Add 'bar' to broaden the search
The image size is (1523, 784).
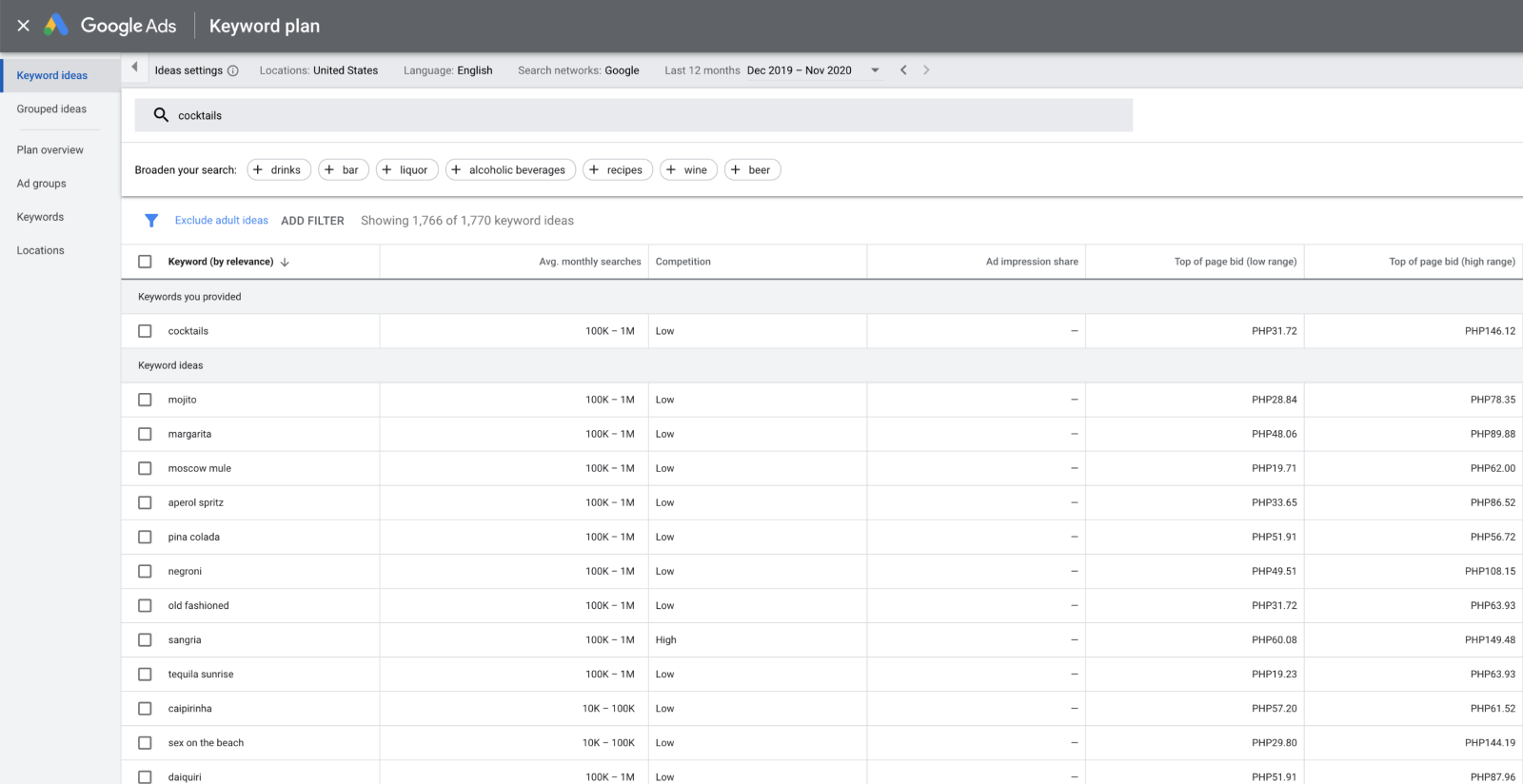coord(344,169)
